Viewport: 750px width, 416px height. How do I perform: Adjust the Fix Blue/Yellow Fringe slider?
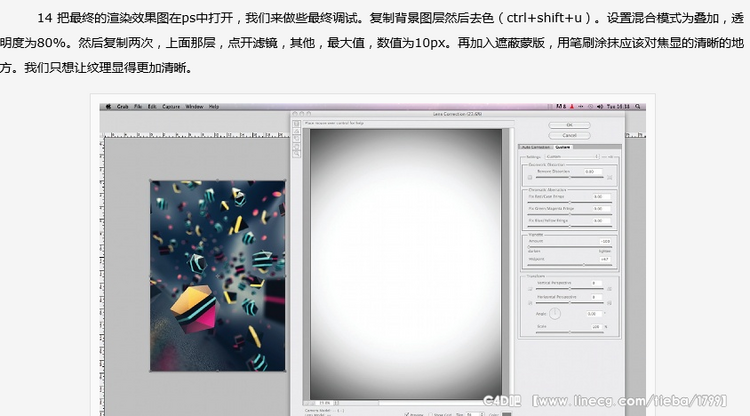click(x=570, y=226)
